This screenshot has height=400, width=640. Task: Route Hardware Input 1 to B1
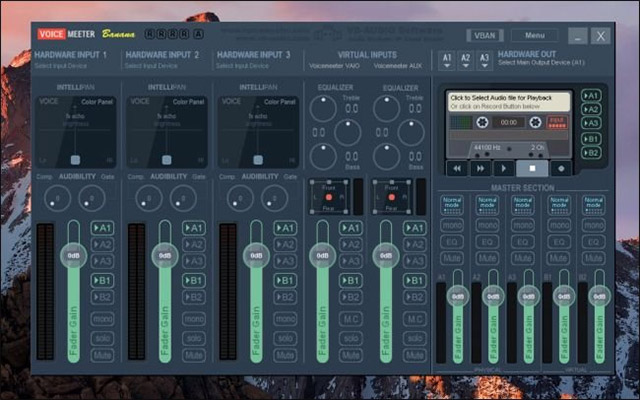click(102, 280)
